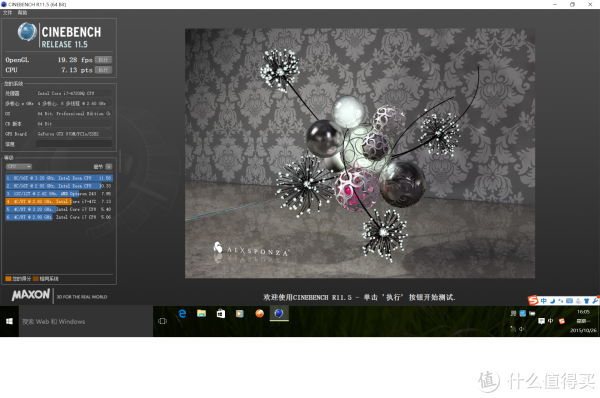Toggle Sogou Chinese/English mode on floating bar
600x398 pixels.
pos(544,301)
